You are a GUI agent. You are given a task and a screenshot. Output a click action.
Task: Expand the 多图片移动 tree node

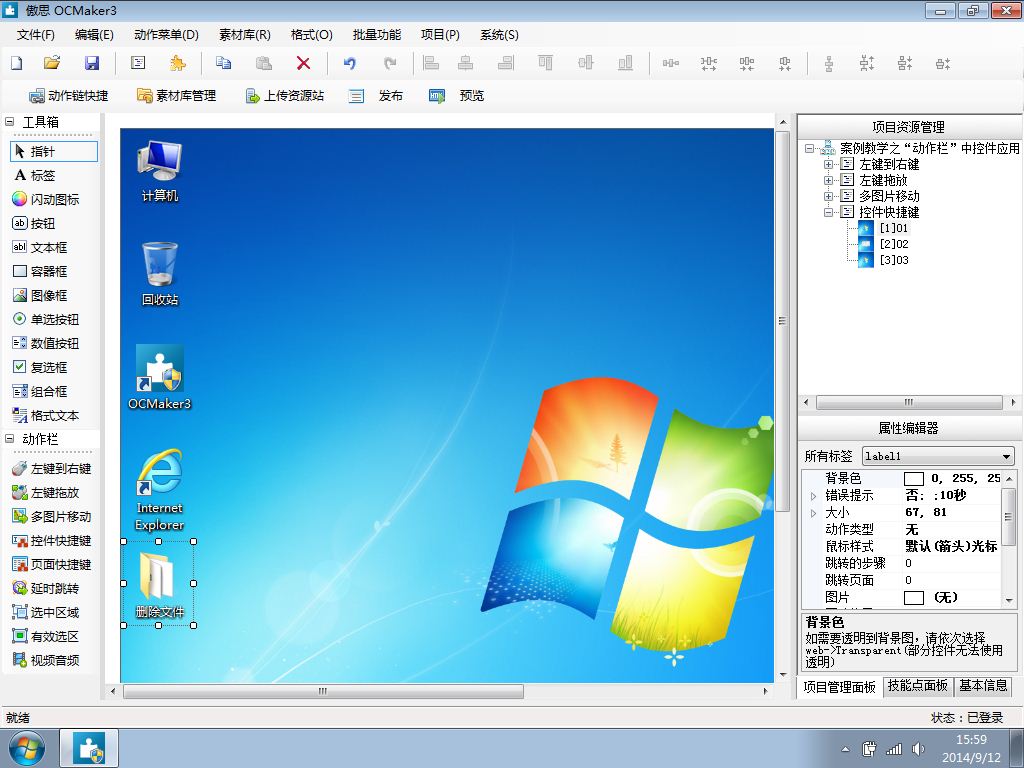point(828,196)
